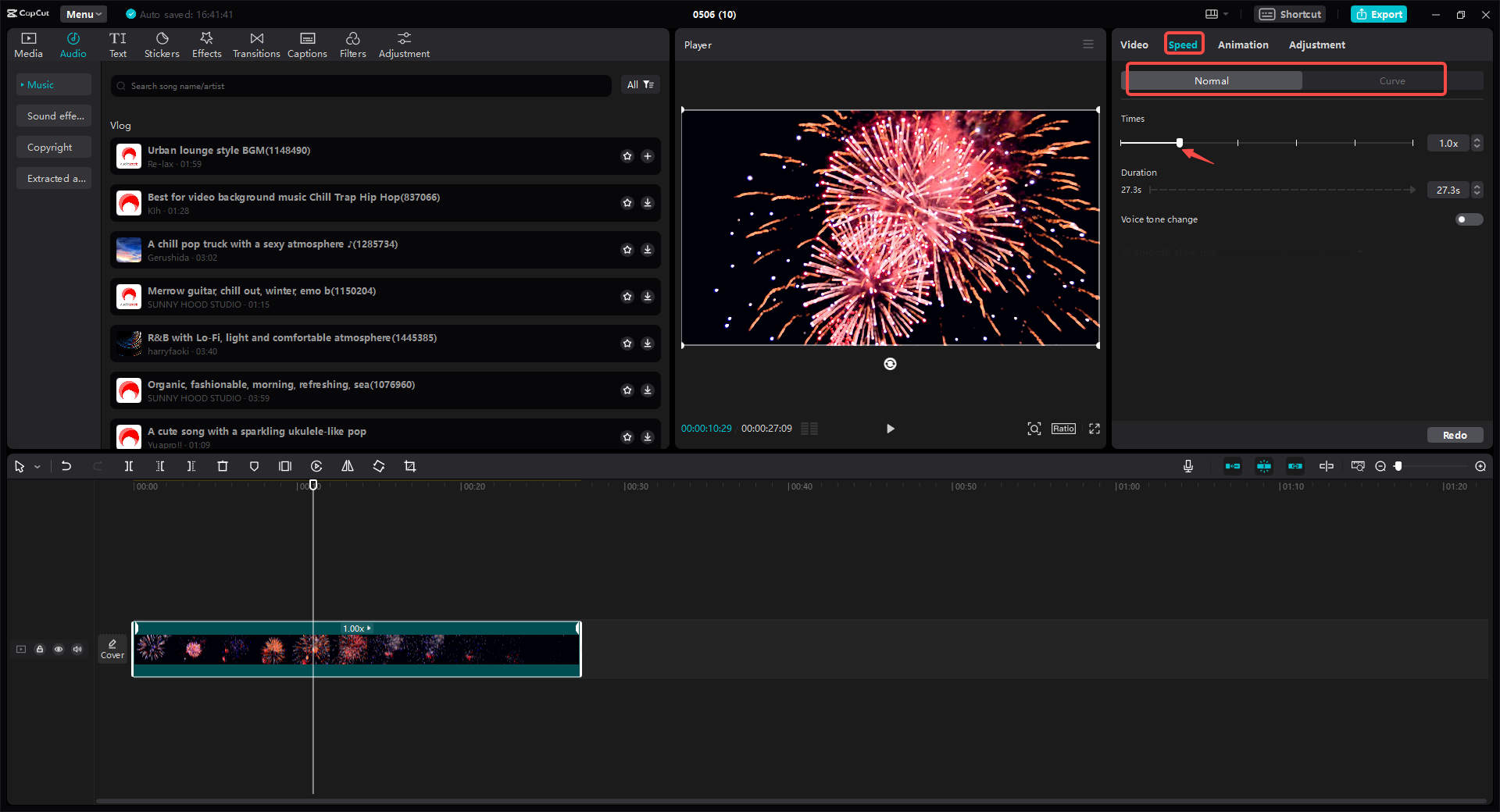The height and width of the screenshot is (812, 1500).
Task: Enable the Voice tone change switch
Action: pyautogui.click(x=1468, y=219)
